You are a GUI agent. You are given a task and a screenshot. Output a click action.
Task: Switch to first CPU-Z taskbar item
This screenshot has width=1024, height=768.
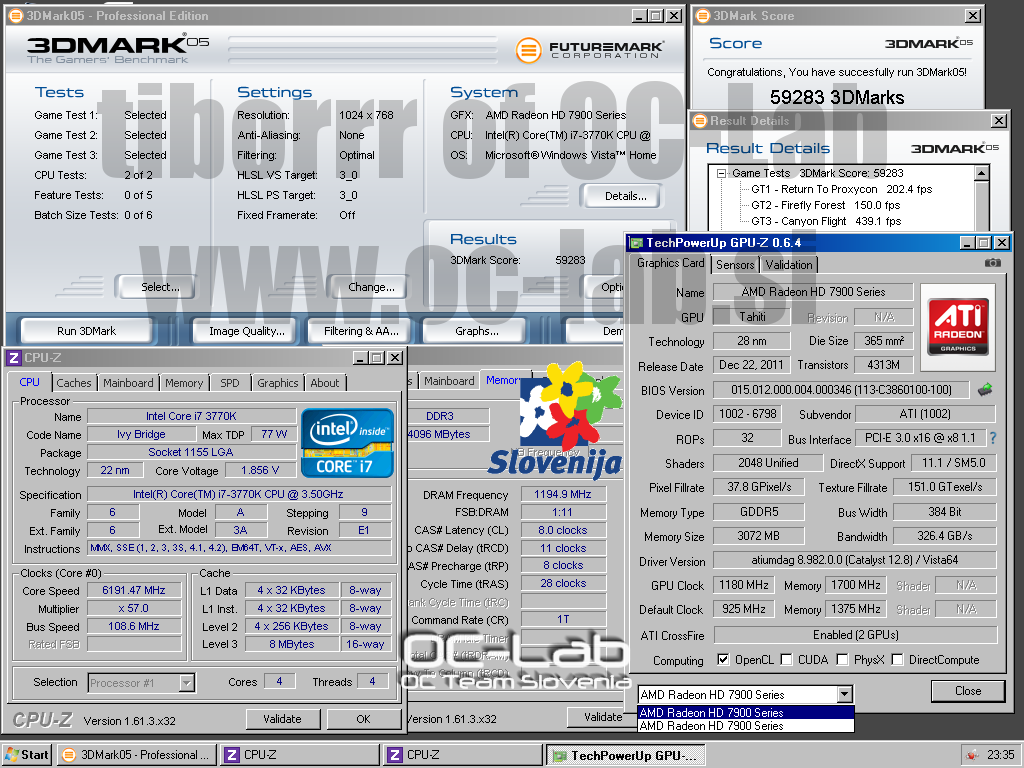tap(299, 755)
